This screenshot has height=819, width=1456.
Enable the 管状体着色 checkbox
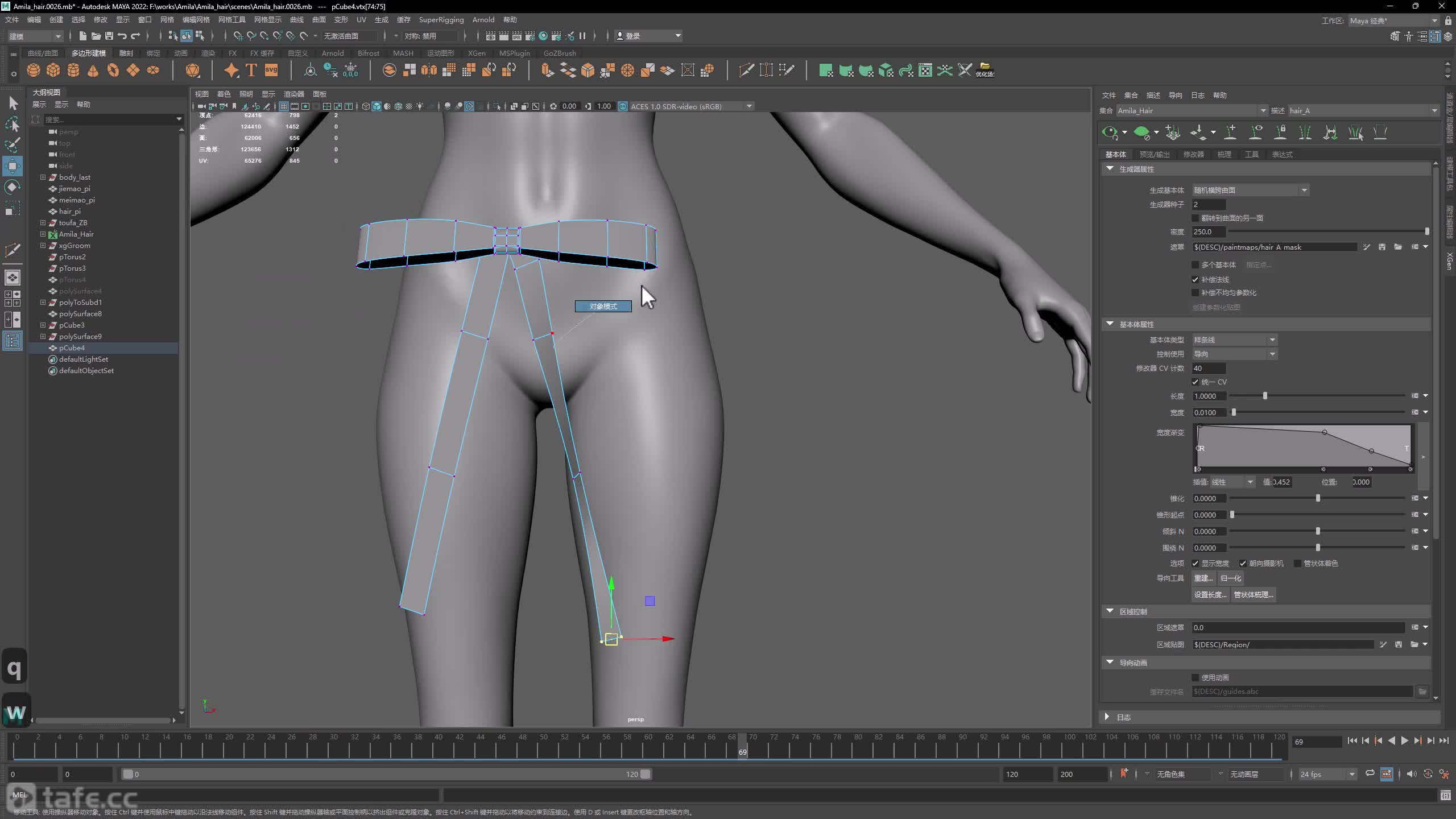coord(1297,564)
